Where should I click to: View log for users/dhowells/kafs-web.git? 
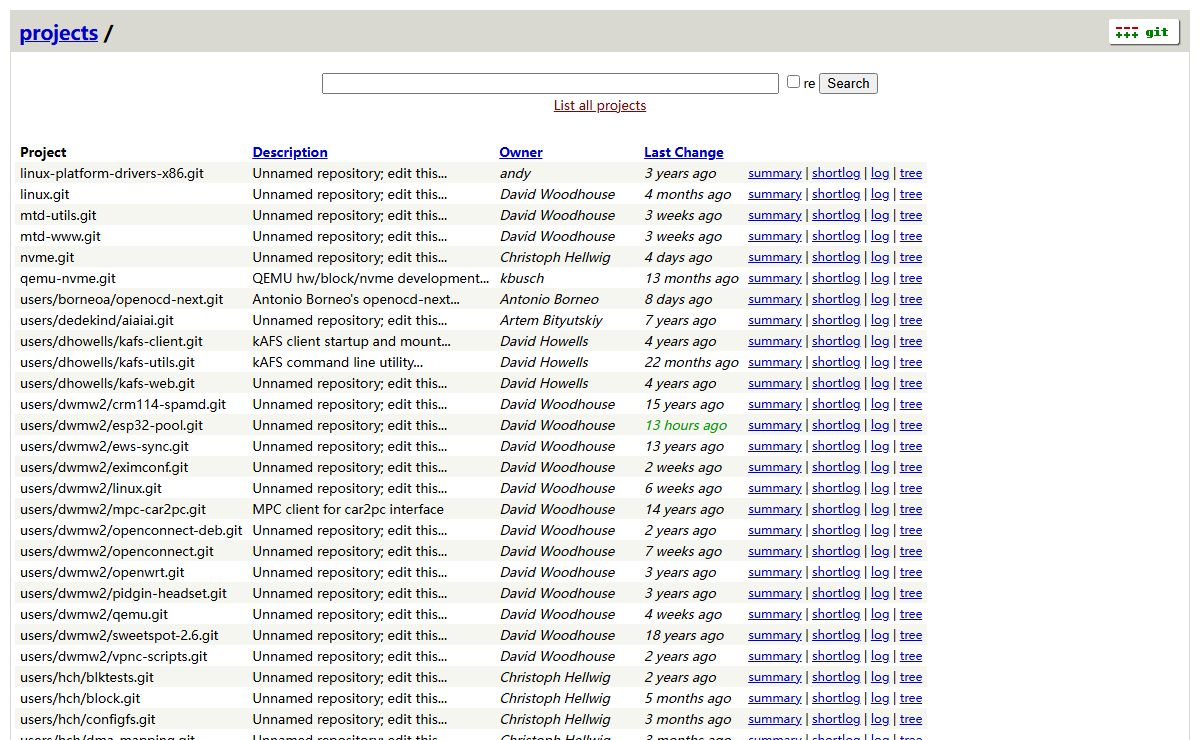880,384
